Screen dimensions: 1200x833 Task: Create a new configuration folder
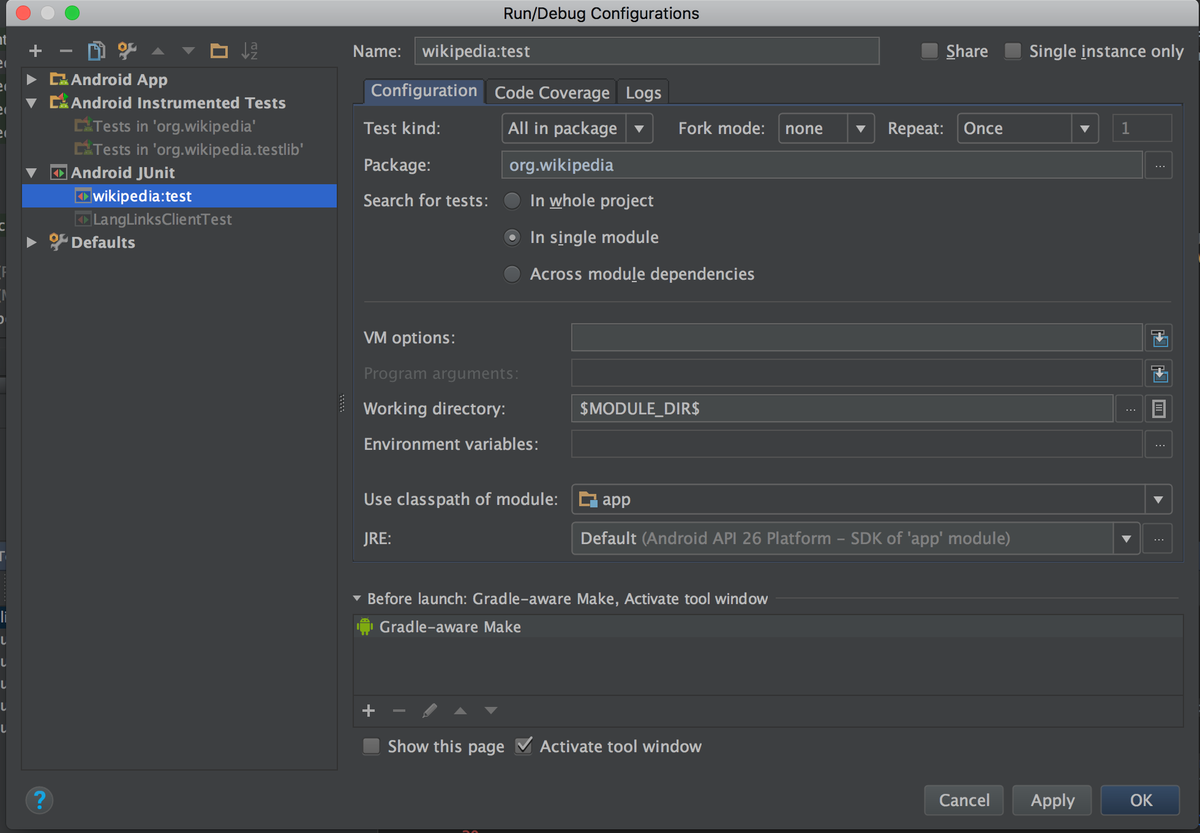[219, 50]
